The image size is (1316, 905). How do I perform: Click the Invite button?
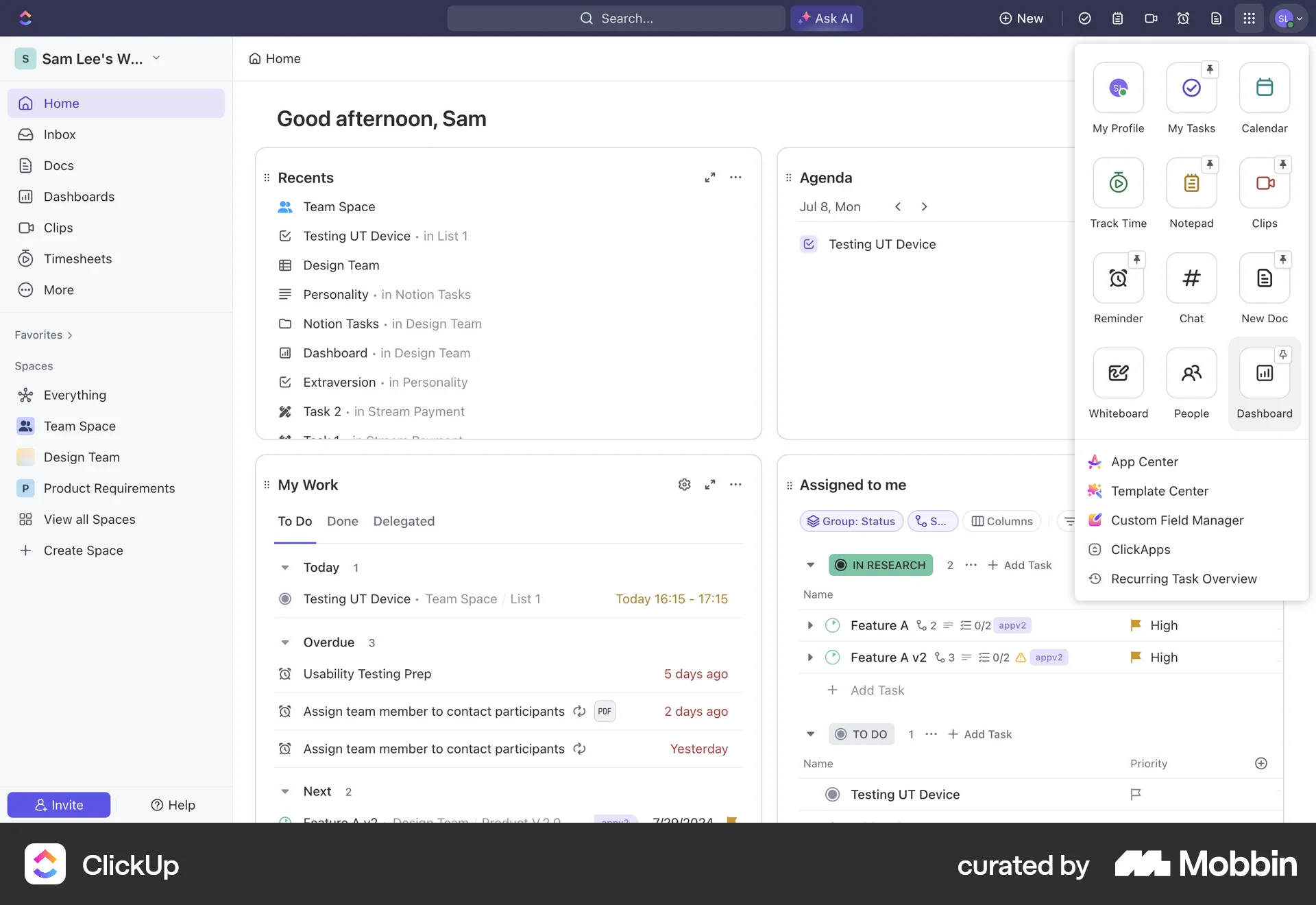point(59,805)
